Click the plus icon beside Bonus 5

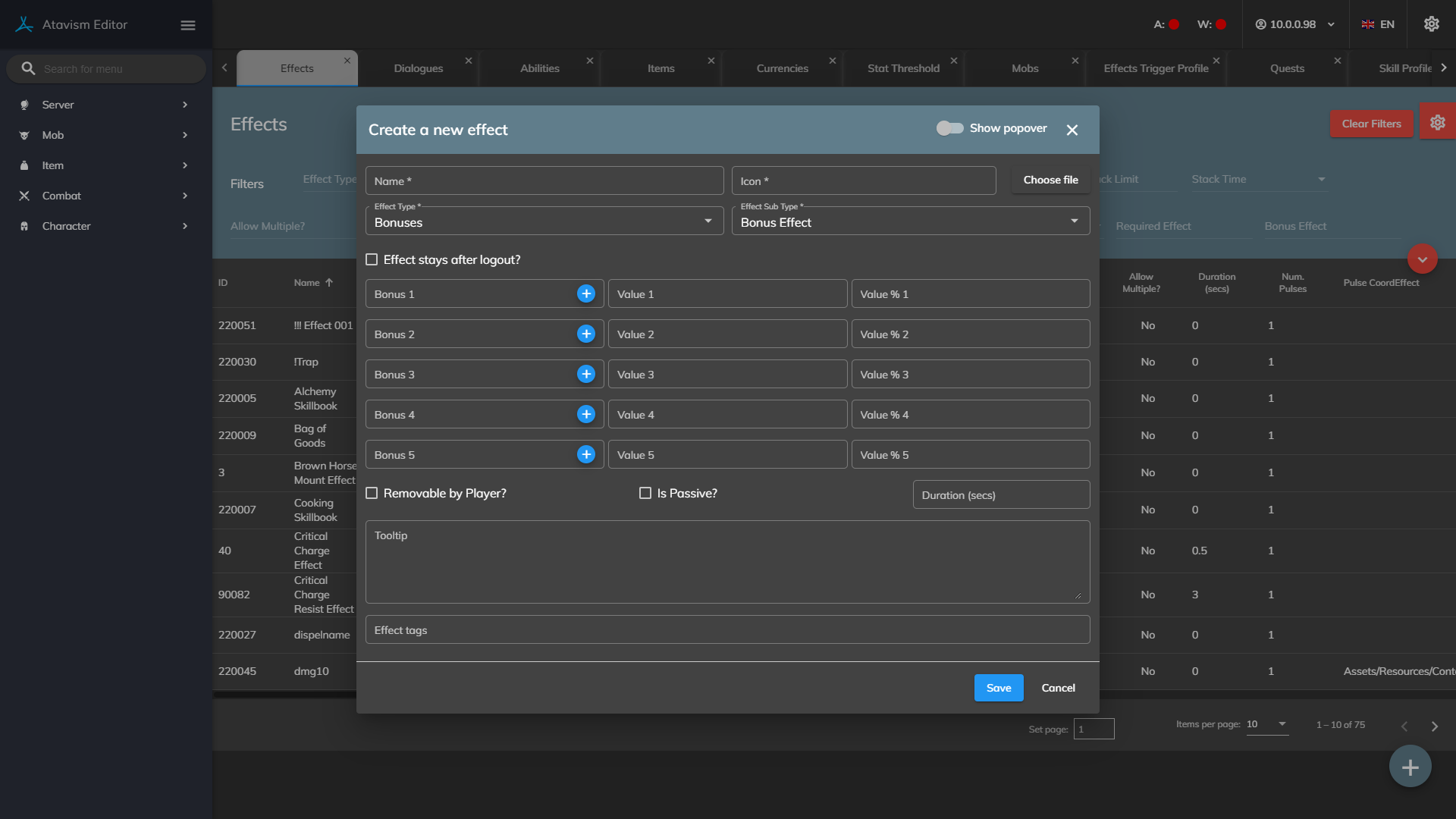tap(585, 454)
